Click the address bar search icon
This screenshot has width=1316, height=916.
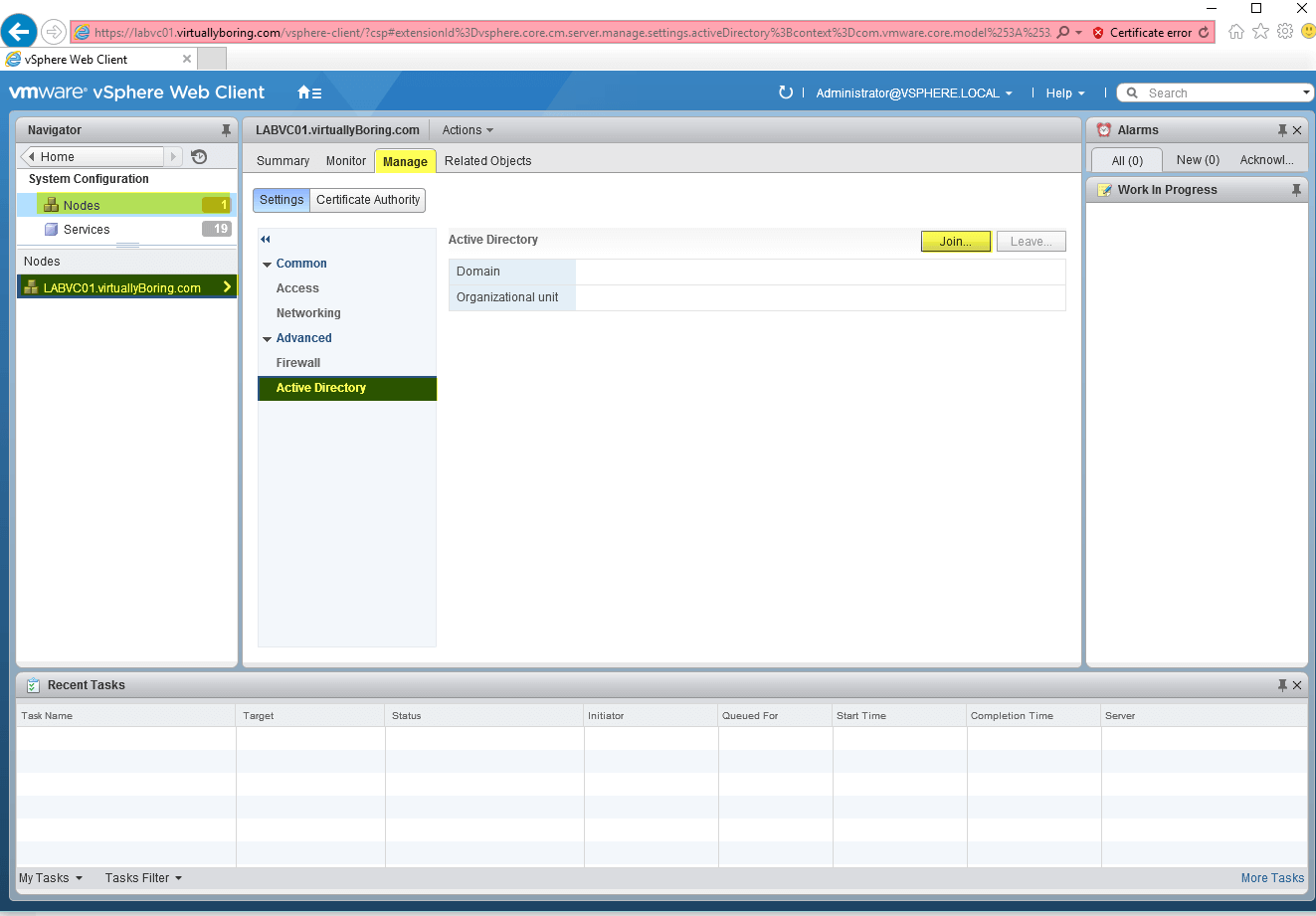coord(1063,33)
